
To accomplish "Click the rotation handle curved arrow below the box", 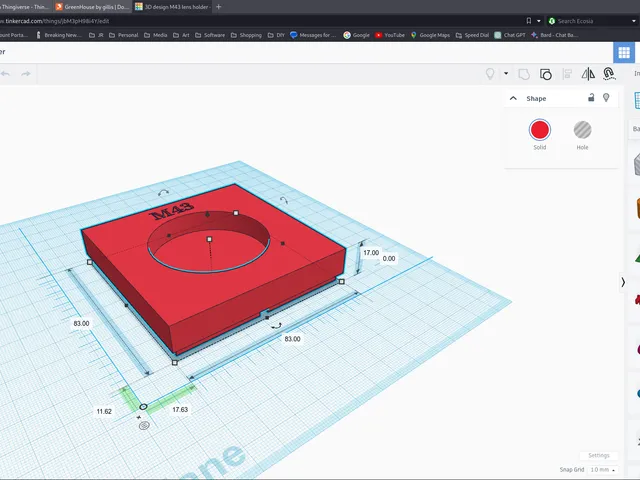I will pyautogui.click(x=277, y=326).
